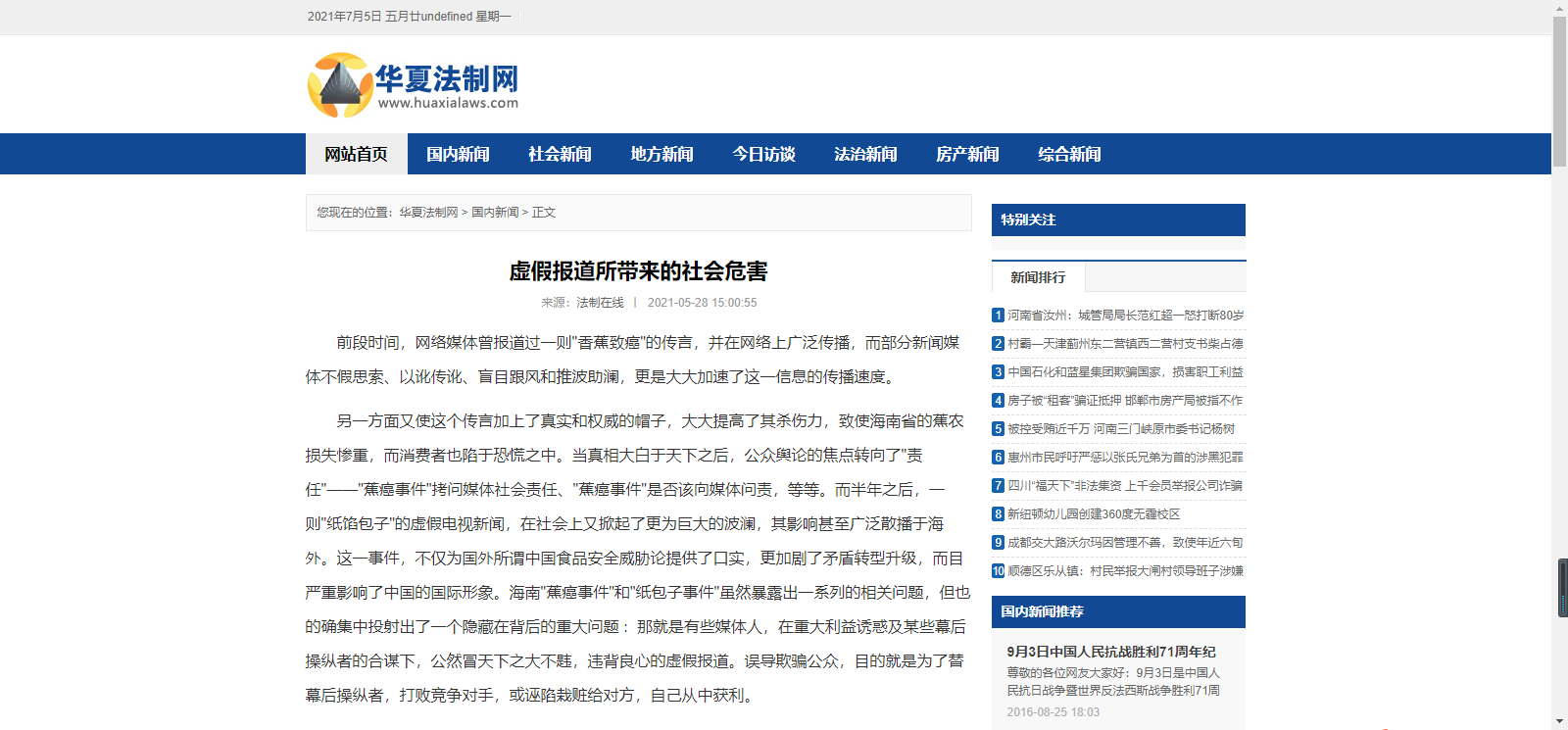Open ranked news 惠州市民呼吁严惩以张氏兄弟

tap(1125, 458)
